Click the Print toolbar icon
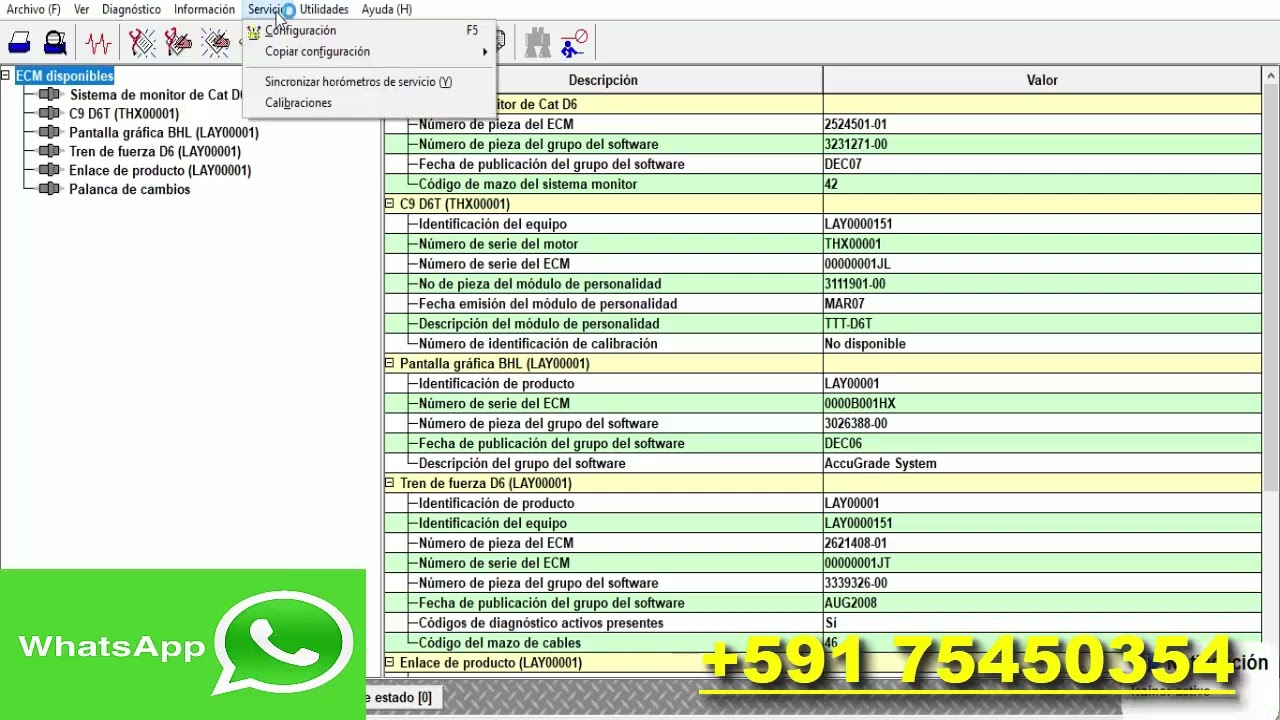 [20, 43]
